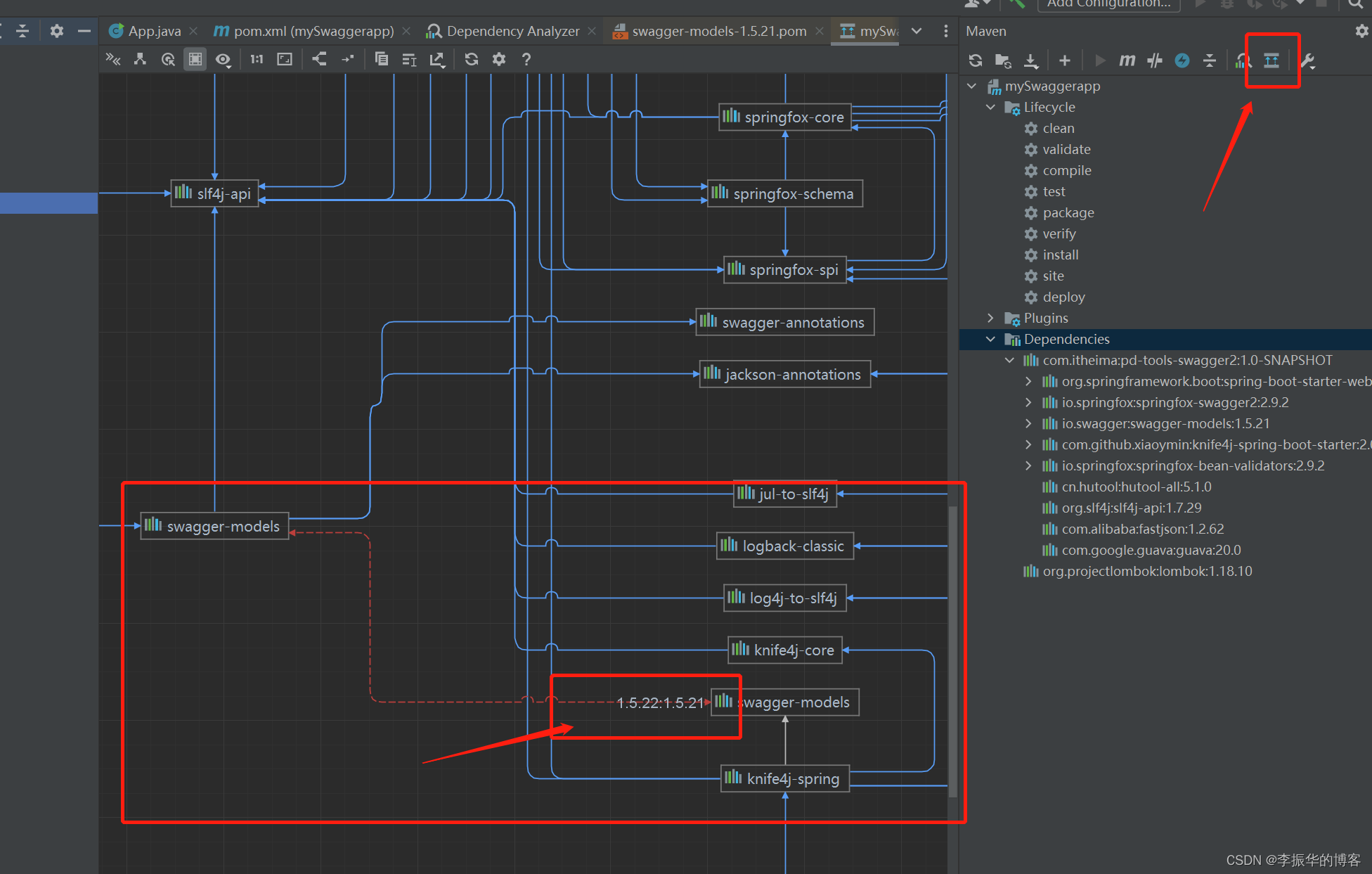Toggle Maven Offline Mode lightning icon
1372x874 pixels.
pyautogui.click(x=1182, y=60)
